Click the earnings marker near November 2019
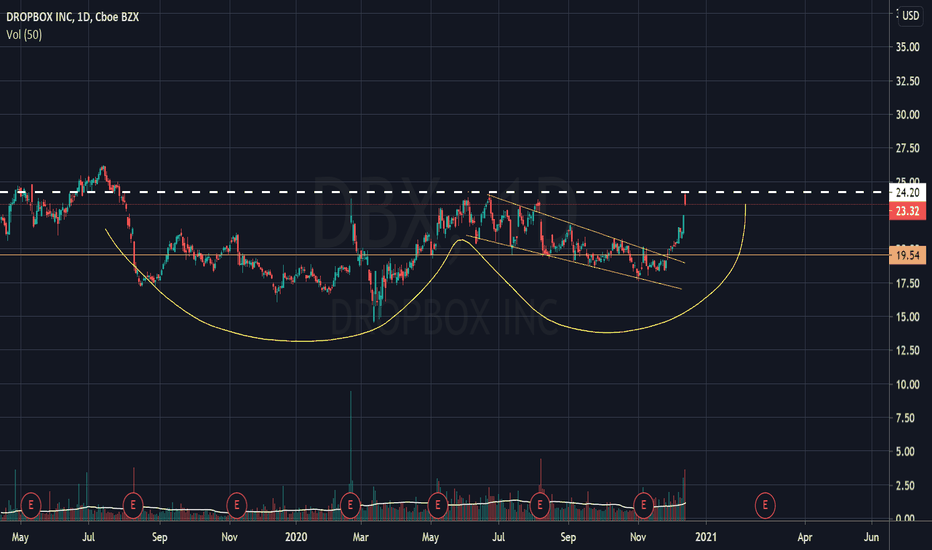The width and height of the screenshot is (932, 550). pos(237,505)
